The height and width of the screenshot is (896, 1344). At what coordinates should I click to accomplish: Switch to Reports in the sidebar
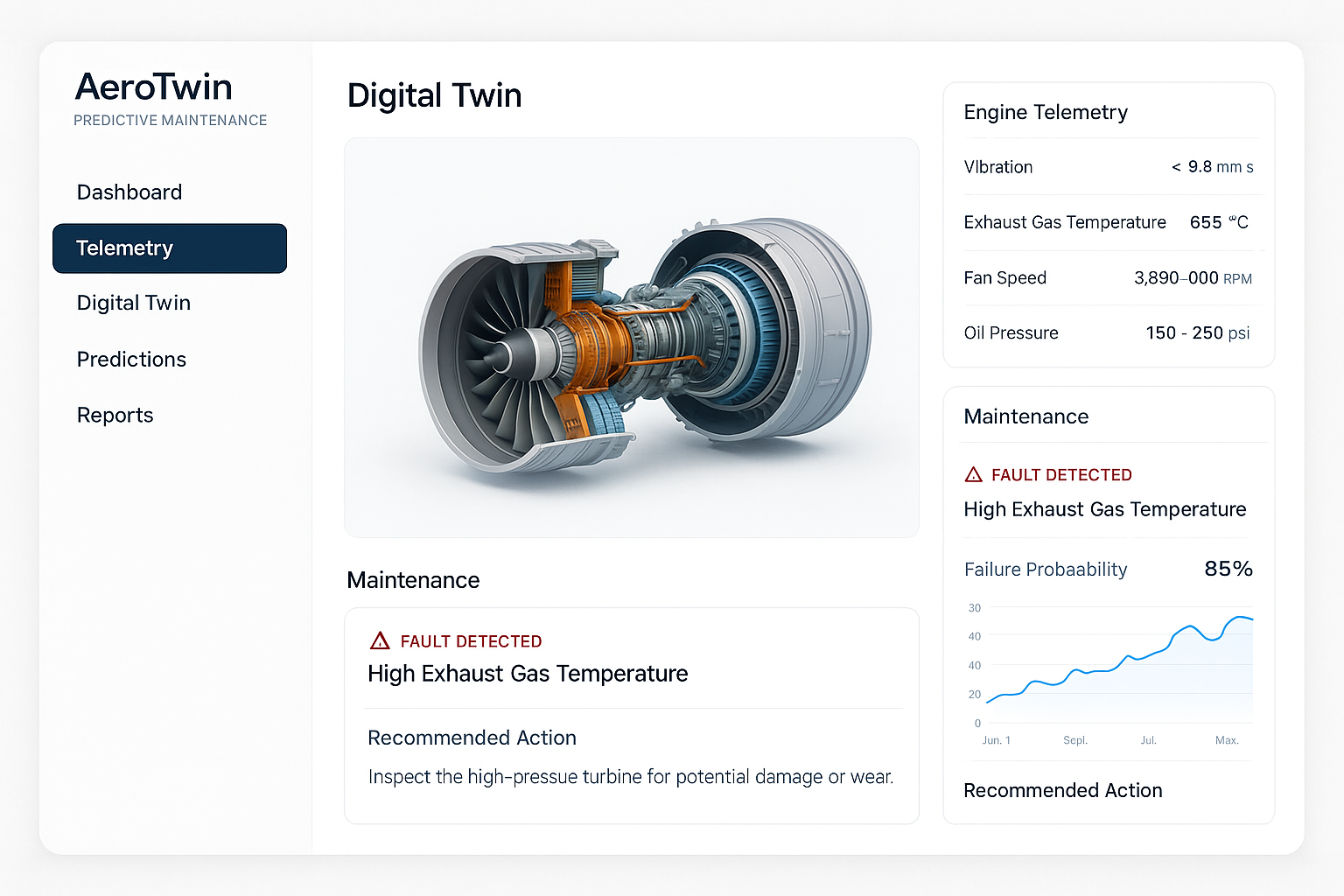coord(115,416)
